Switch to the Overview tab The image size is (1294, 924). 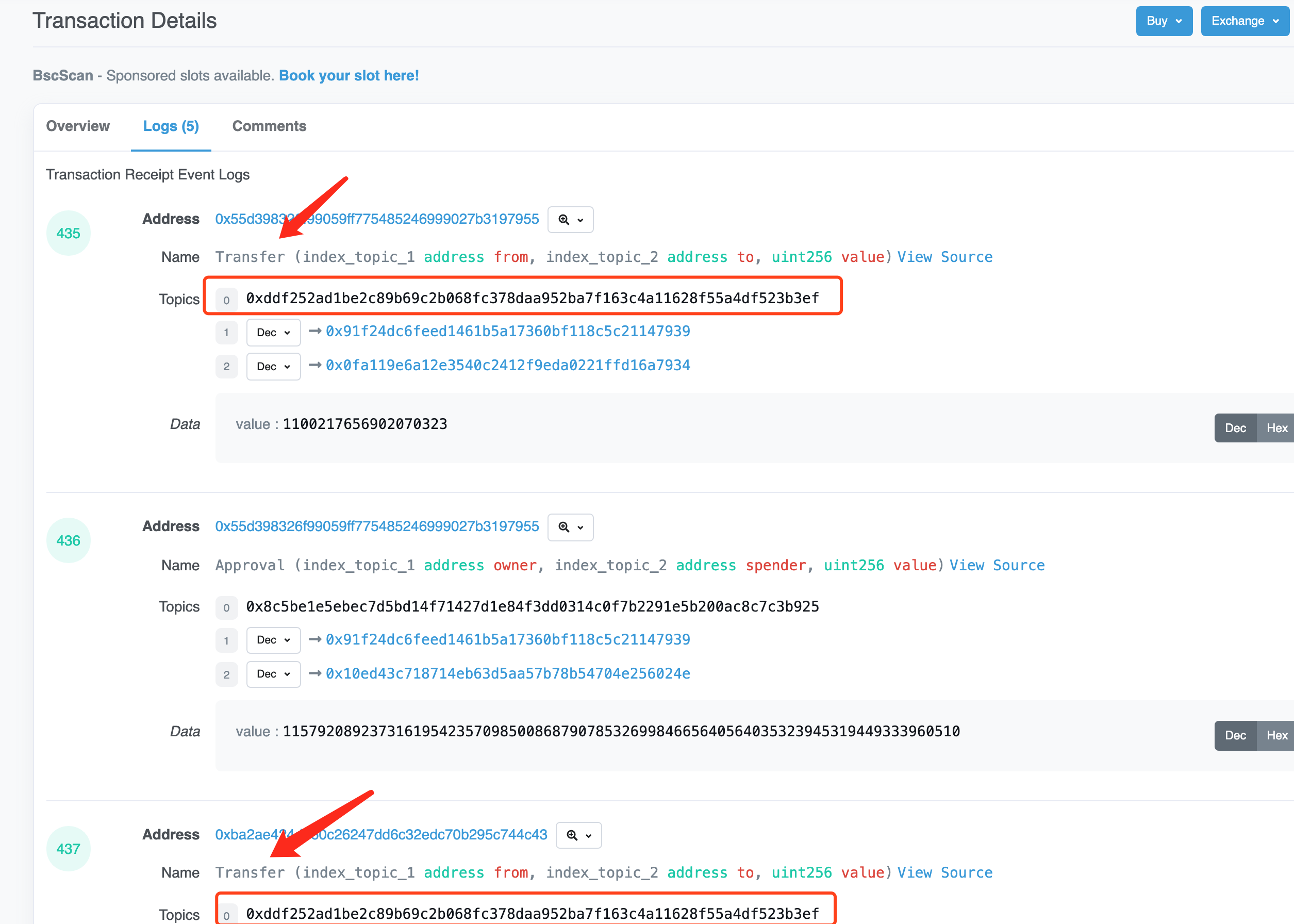[x=78, y=126]
